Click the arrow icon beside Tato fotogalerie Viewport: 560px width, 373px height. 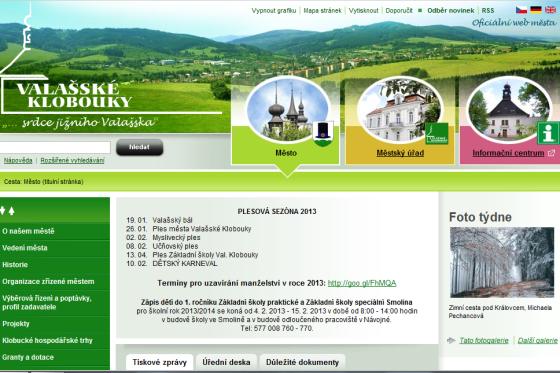pos(451,340)
